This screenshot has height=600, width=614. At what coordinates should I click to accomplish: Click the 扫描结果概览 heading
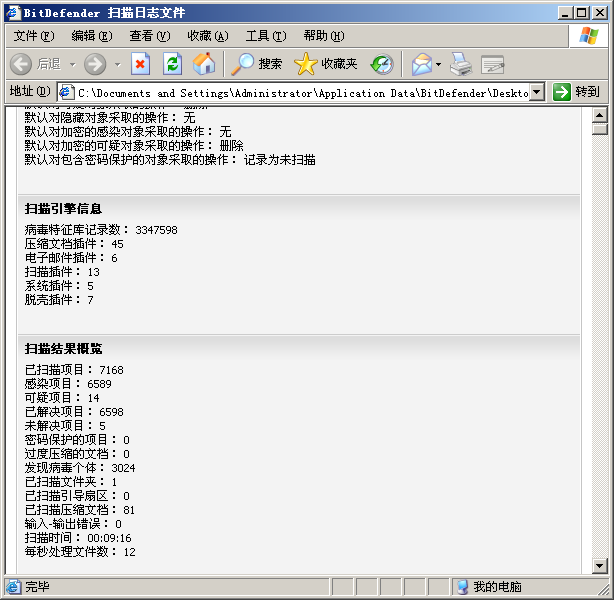[63, 348]
